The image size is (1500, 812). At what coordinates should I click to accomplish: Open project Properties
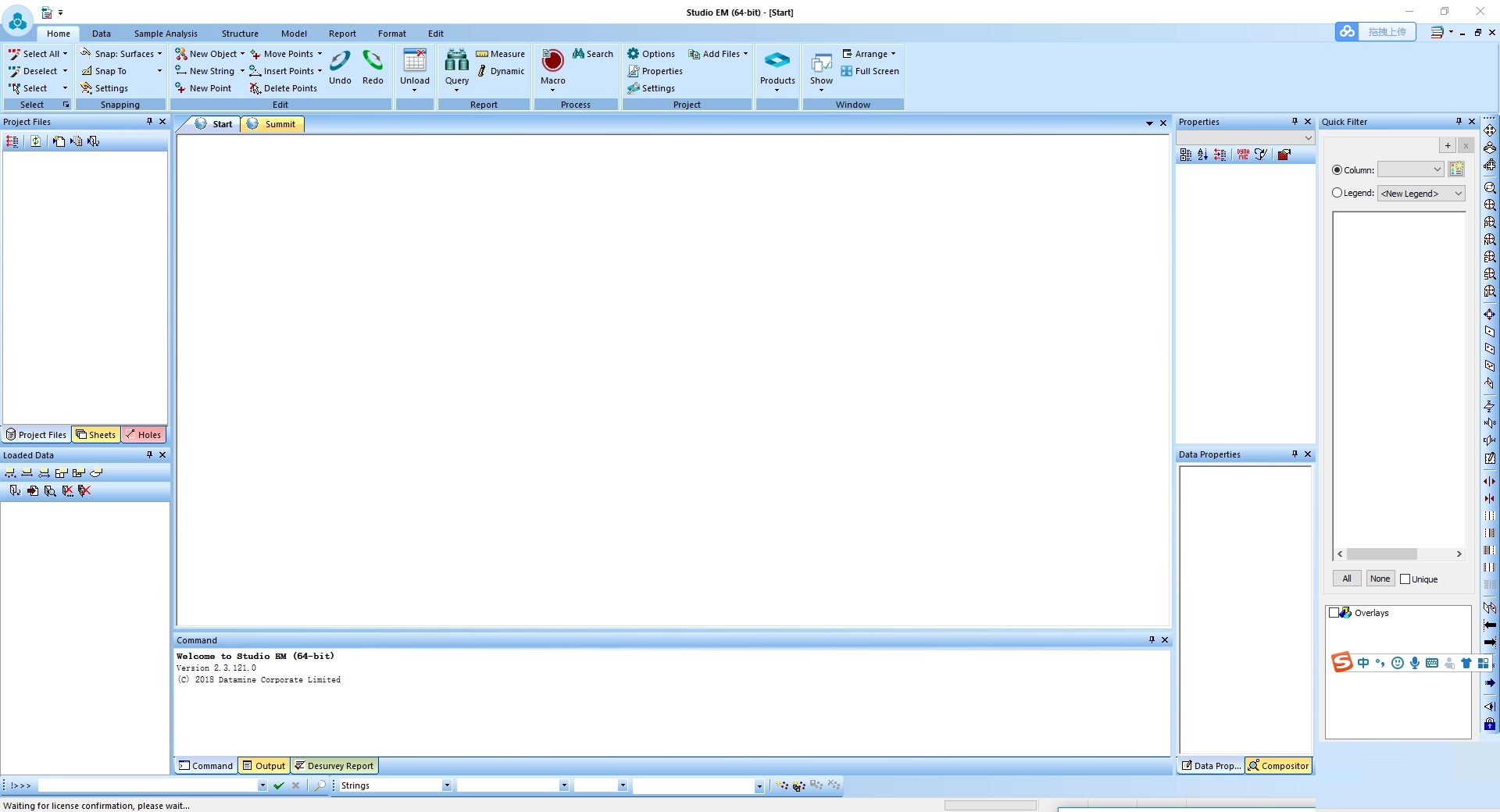click(655, 71)
